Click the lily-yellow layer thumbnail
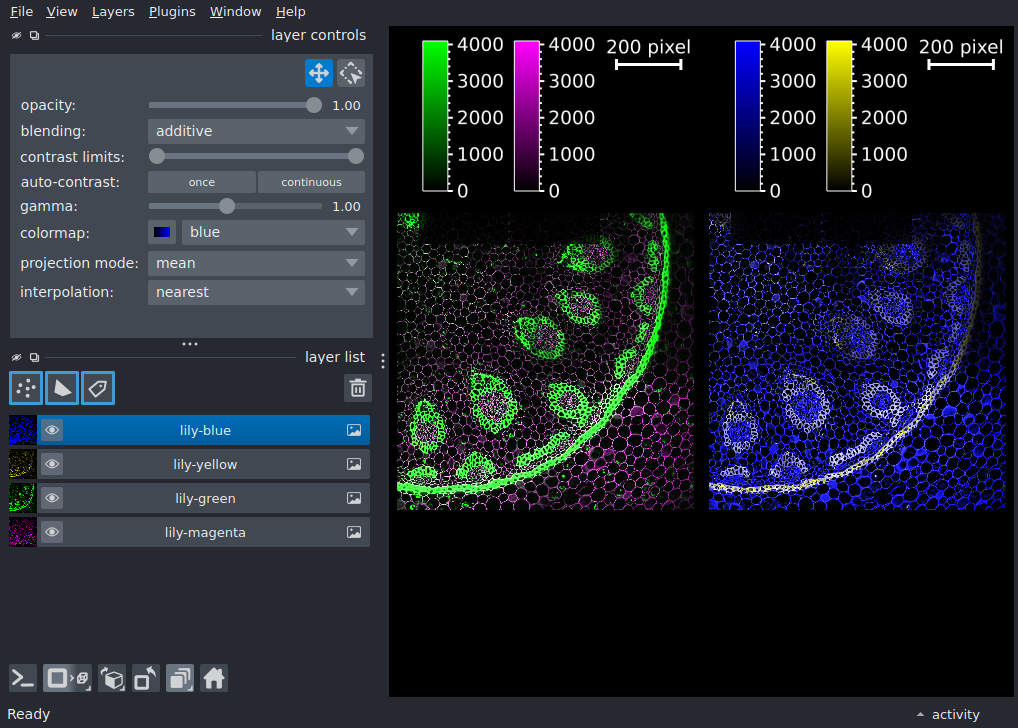The height and width of the screenshot is (728, 1018). point(23,464)
